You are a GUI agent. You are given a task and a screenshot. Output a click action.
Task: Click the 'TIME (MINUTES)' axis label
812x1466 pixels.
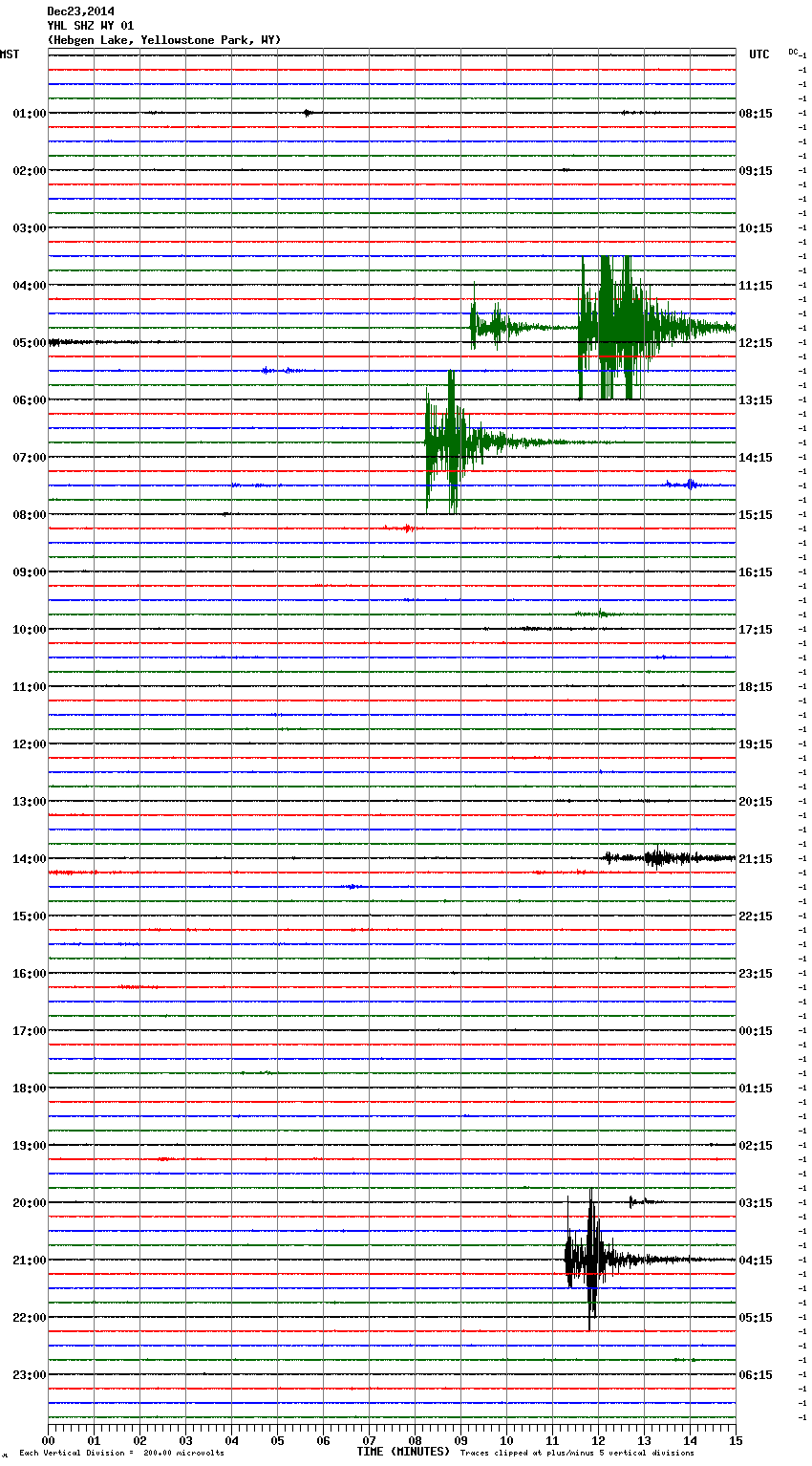(x=403, y=1452)
